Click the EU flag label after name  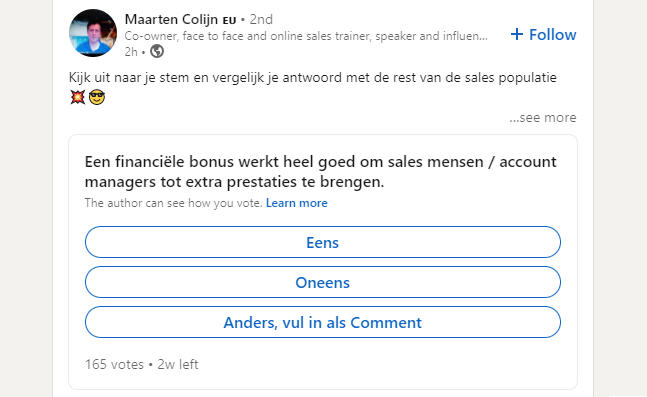(229, 20)
